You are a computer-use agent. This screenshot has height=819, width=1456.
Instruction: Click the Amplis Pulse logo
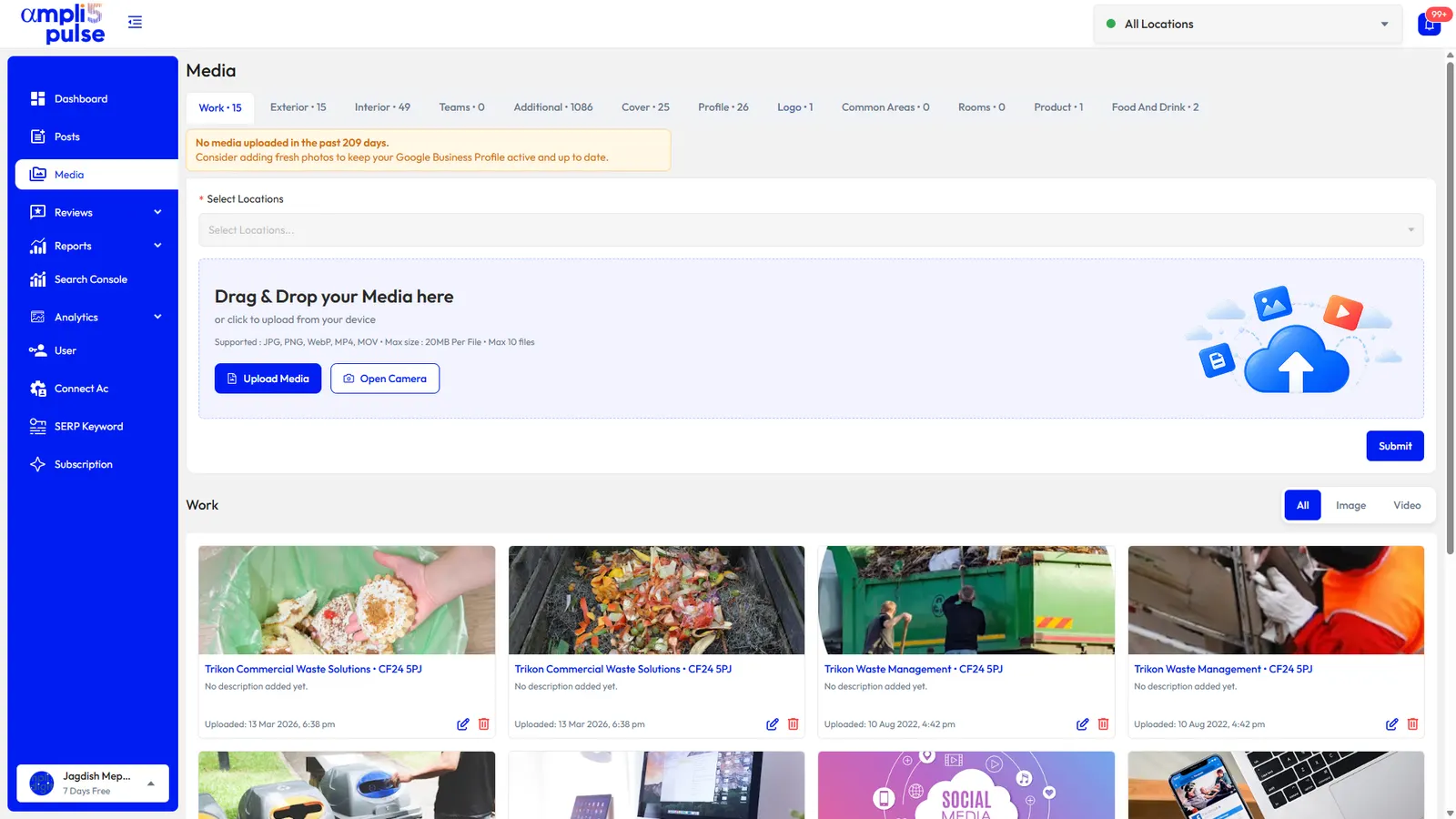tap(63, 24)
